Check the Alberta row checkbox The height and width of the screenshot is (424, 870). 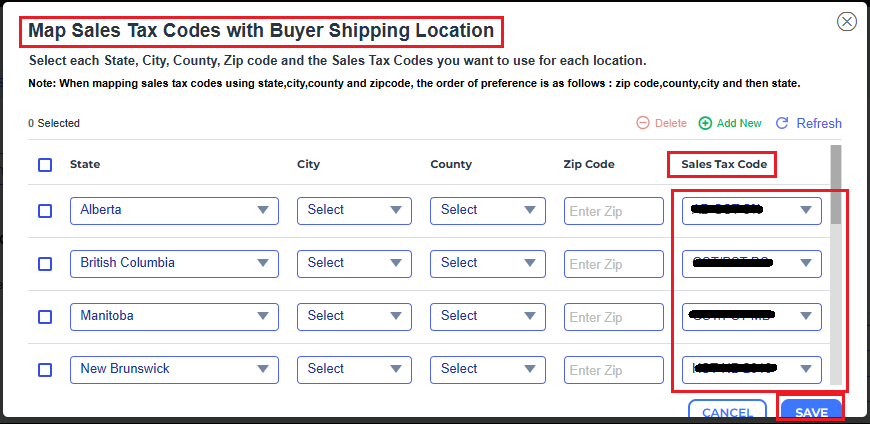pos(45,211)
